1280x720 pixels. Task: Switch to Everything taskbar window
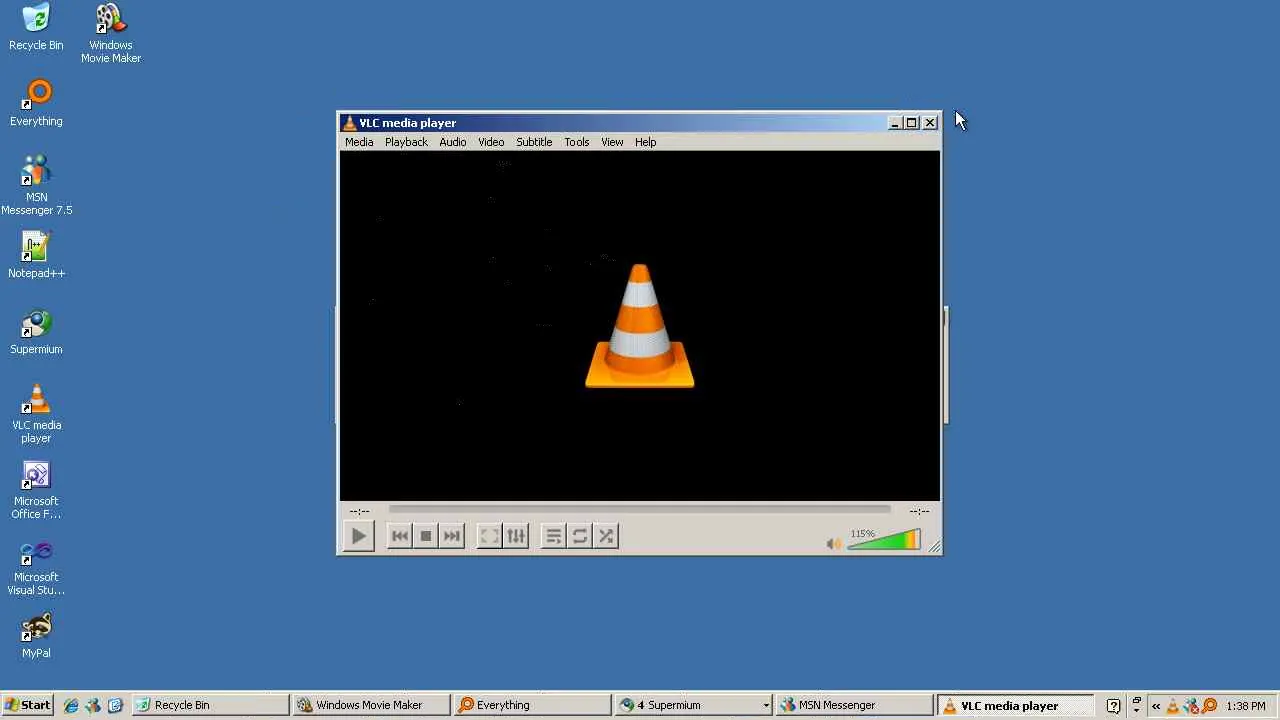(x=532, y=705)
